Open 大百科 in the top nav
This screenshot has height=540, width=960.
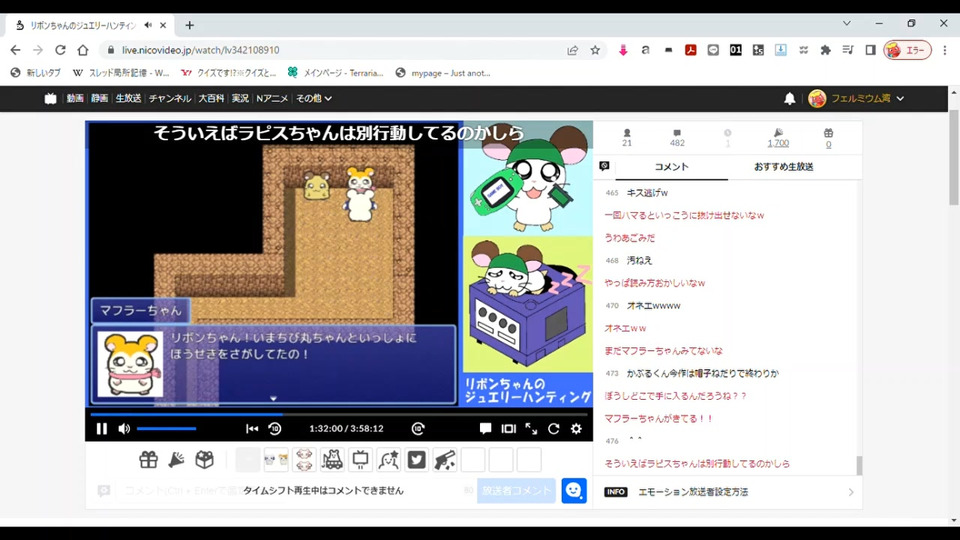pyautogui.click(x=211, y=98)
